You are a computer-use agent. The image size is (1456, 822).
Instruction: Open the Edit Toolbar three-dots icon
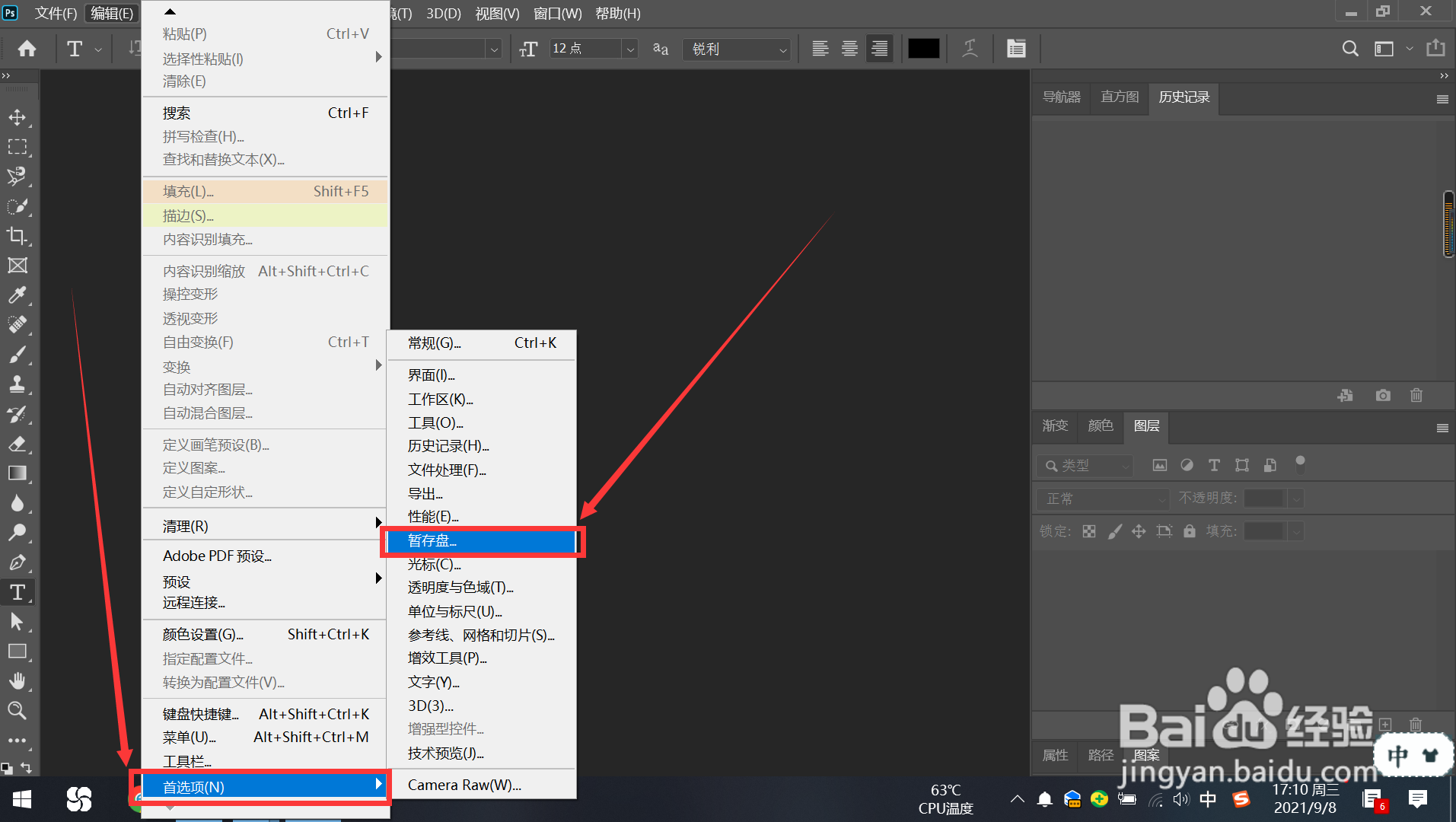(x=18, y=740)
